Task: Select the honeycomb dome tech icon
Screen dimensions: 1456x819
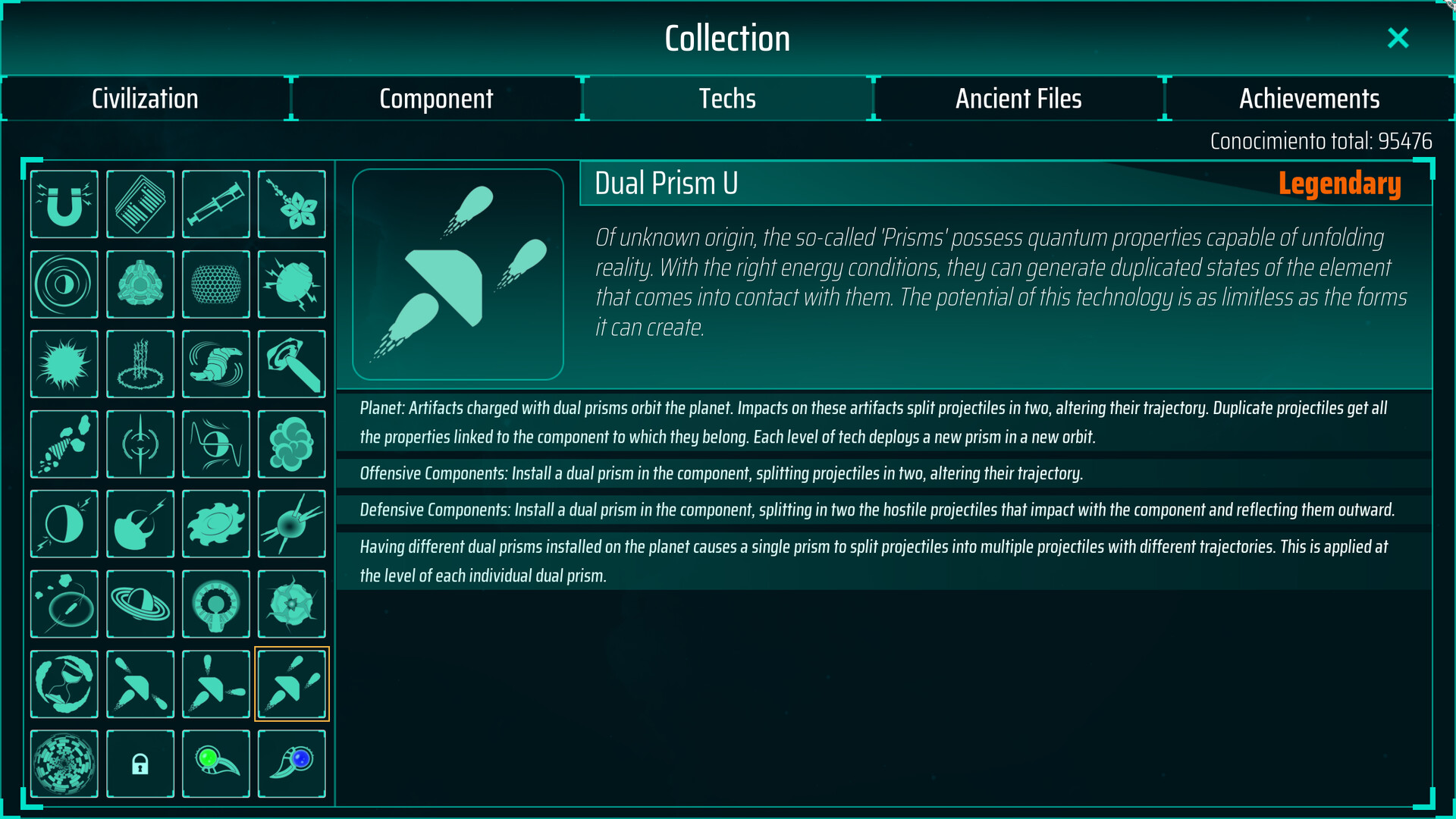Action: click(216, 284)
